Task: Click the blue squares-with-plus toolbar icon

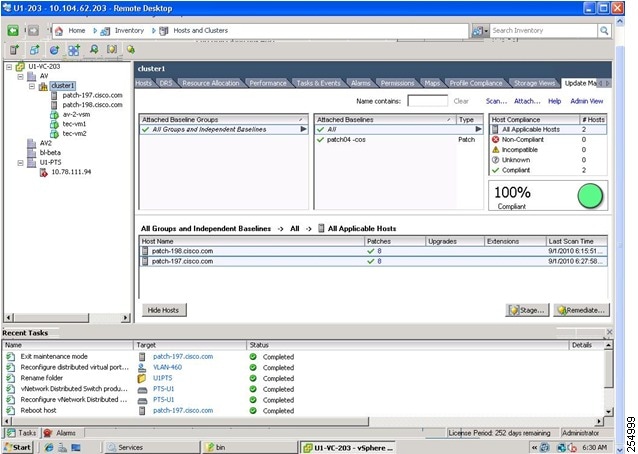Action: point(74,50)
